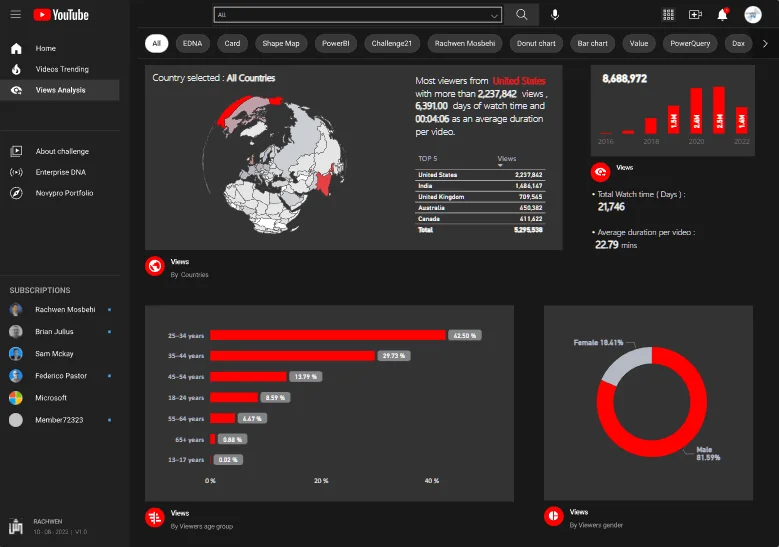The image size is (779, 547).
Task: Select the Dax chip
Action: point(738,43)
